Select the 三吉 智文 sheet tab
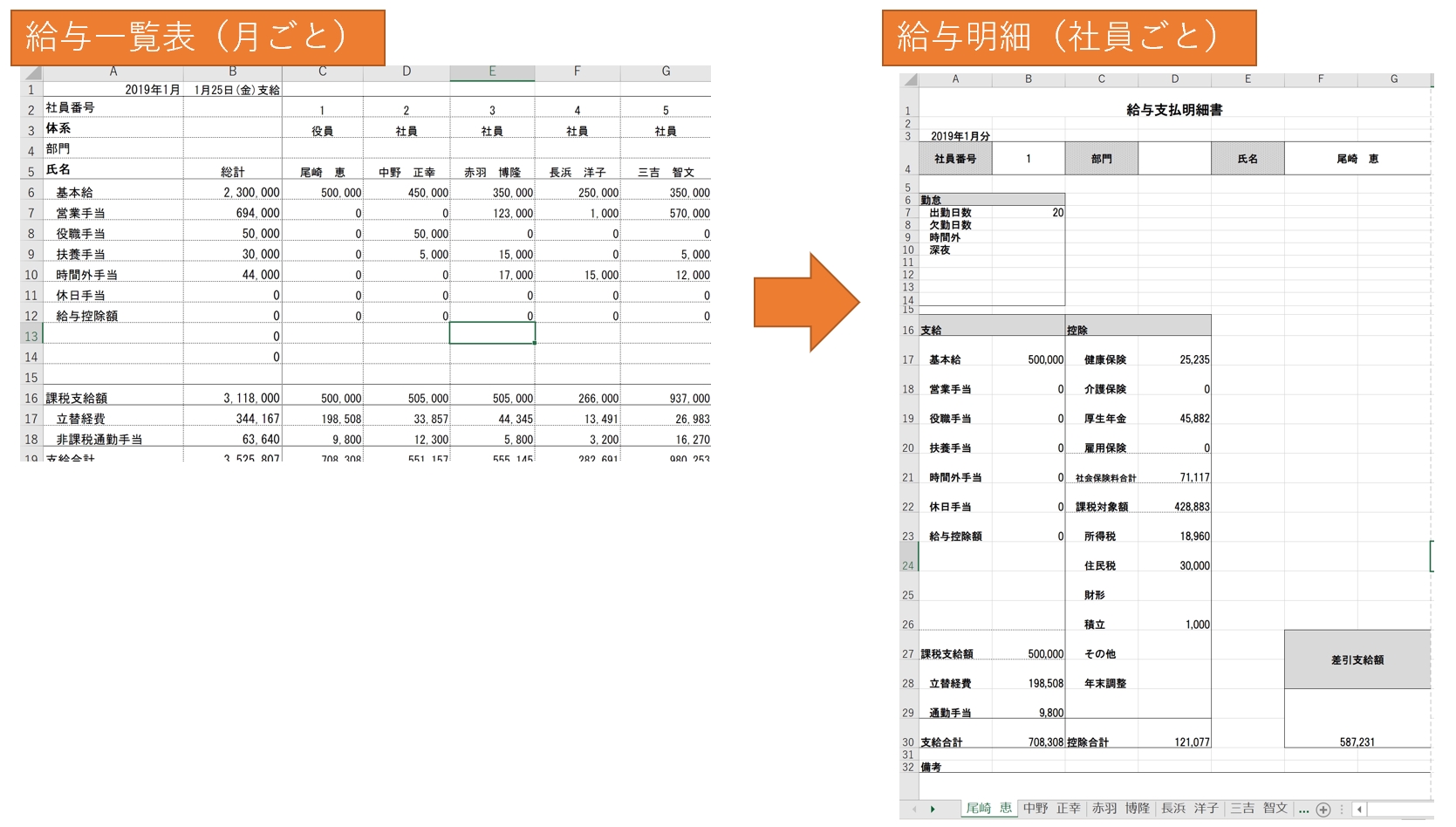1456x827 pixels. coord(1259,809)
